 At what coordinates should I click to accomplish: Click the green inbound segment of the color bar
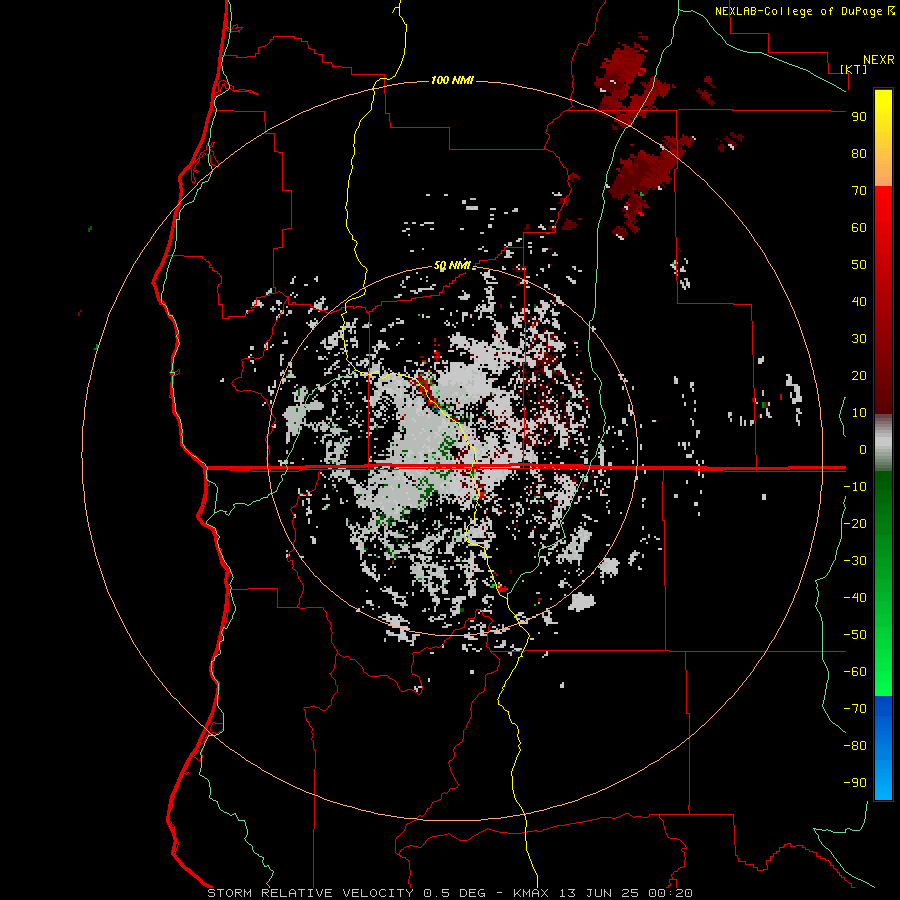pos(883,584)
